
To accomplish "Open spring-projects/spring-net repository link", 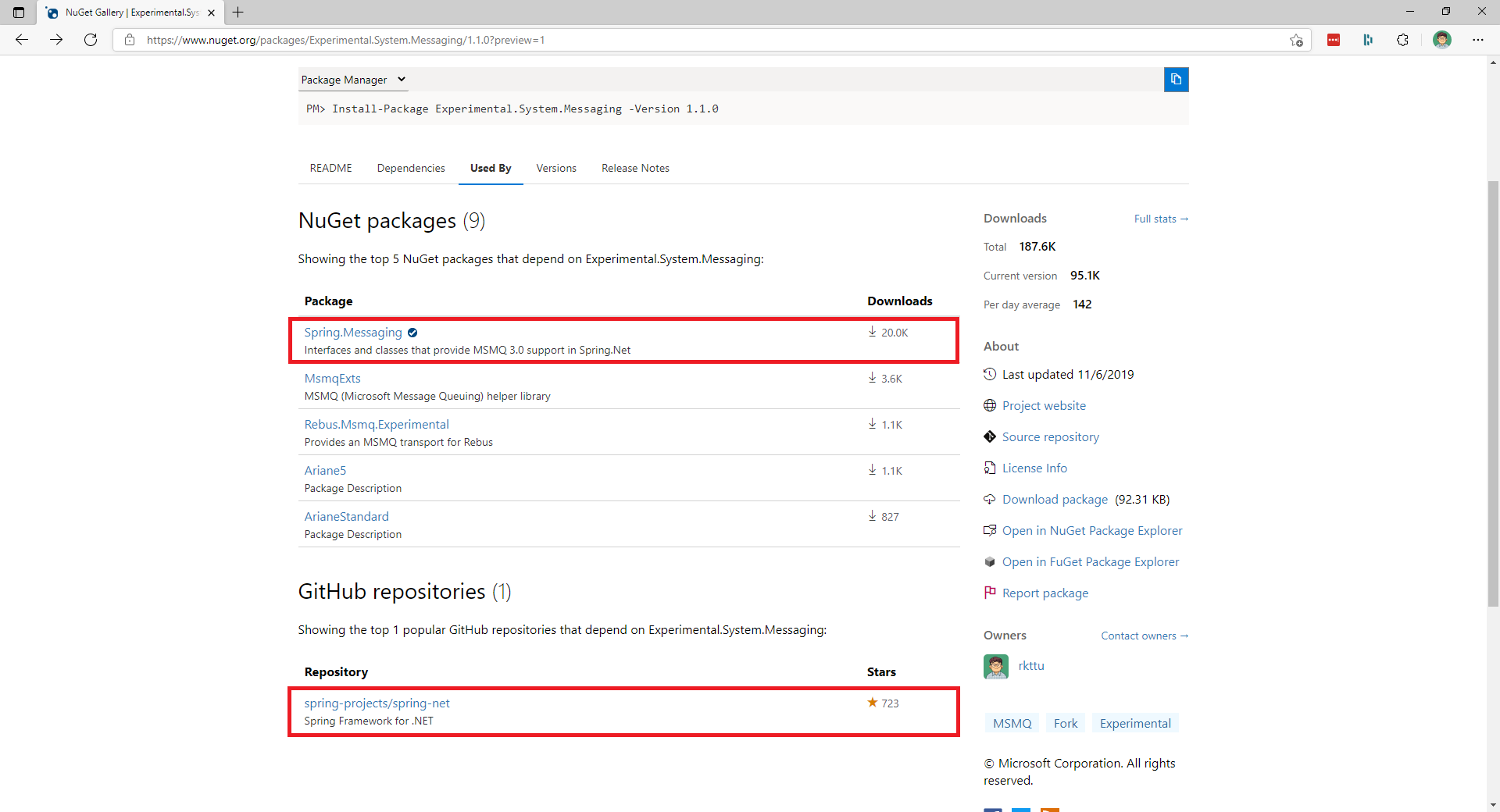I will [377, 703].
